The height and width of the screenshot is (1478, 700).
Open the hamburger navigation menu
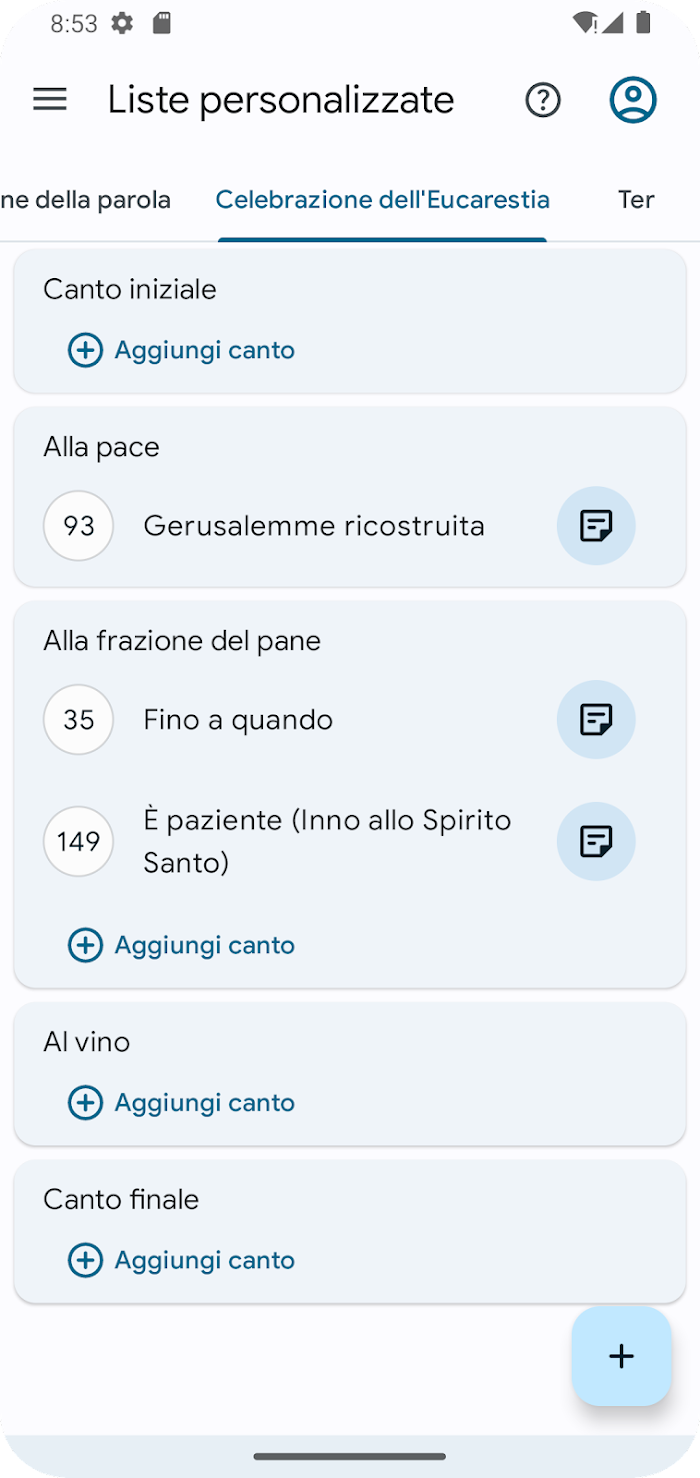(x=50, y=99)
